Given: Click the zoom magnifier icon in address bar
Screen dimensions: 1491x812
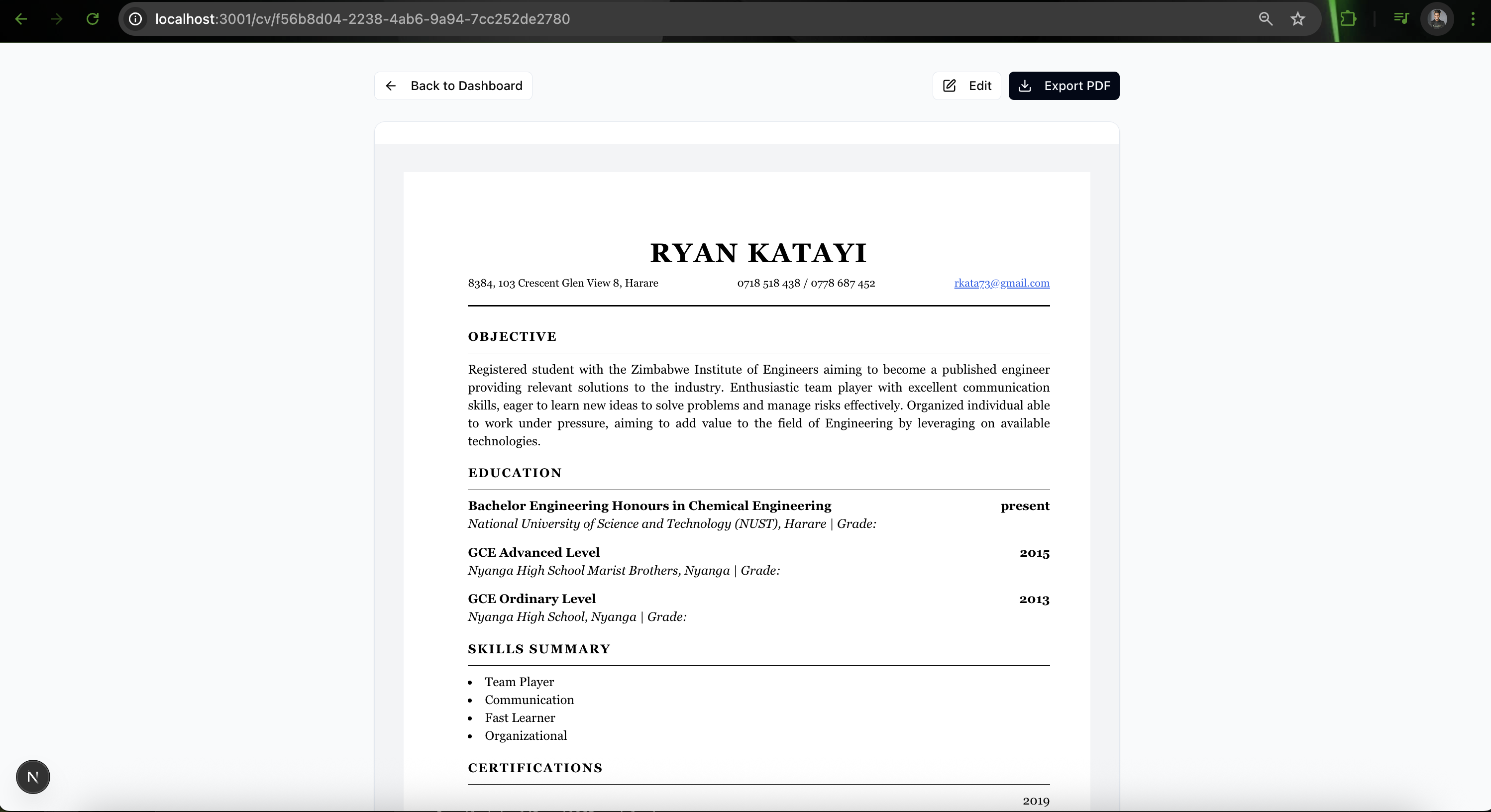Looking at the screenshot, I should (x=1265, y=19).
